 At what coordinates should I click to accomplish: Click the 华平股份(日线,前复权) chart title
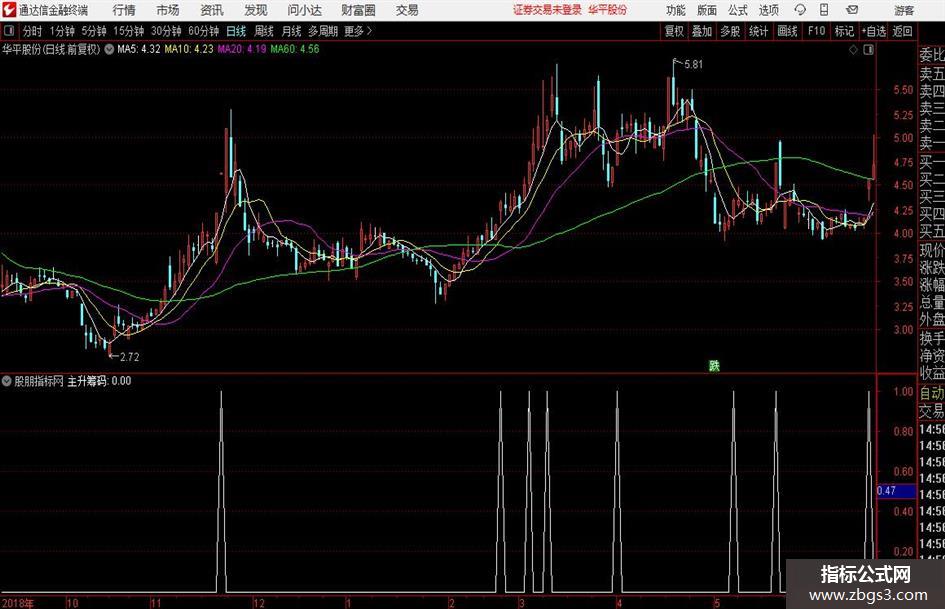(51, 49)
